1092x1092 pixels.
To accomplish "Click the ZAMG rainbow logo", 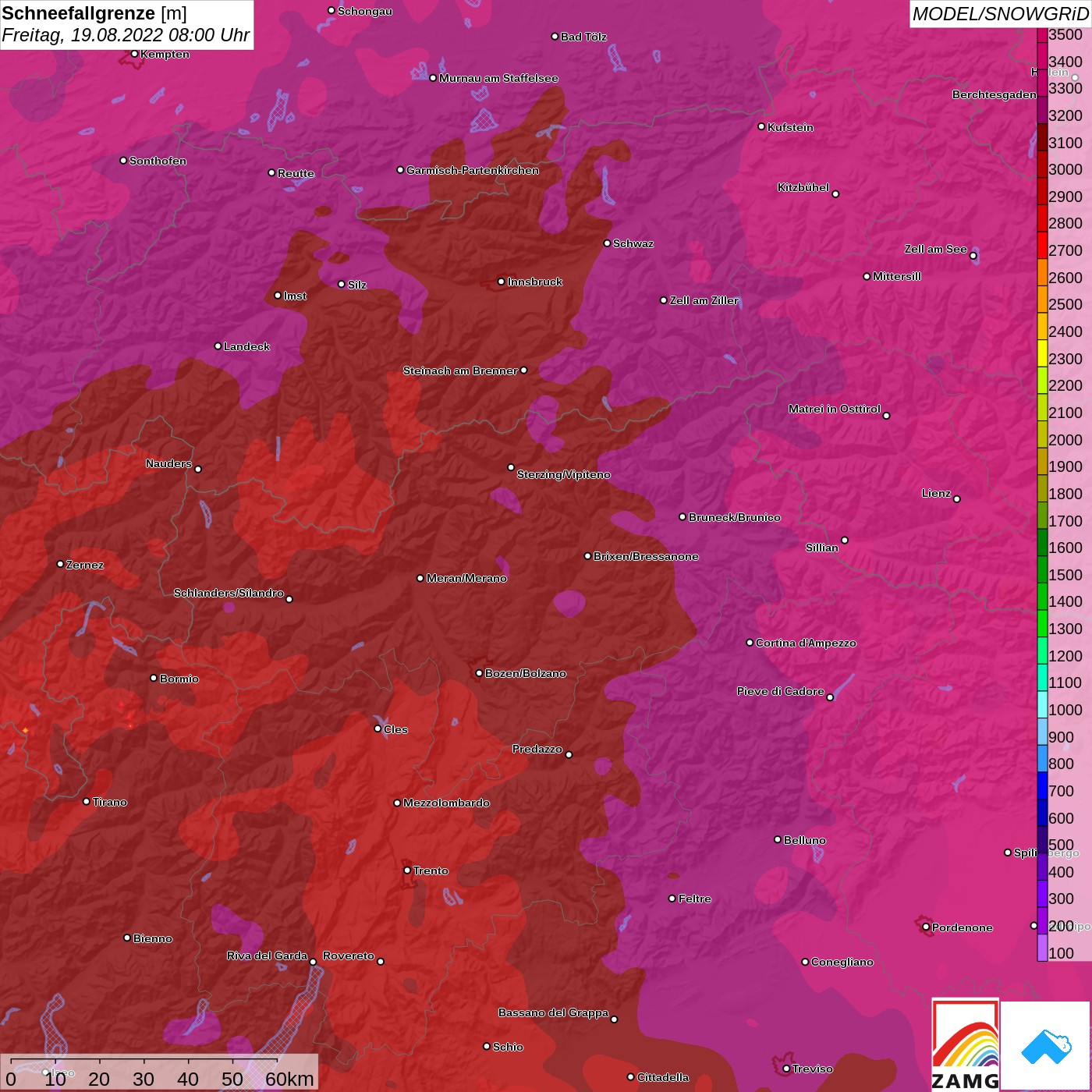I will click(x=966, y=1045).
